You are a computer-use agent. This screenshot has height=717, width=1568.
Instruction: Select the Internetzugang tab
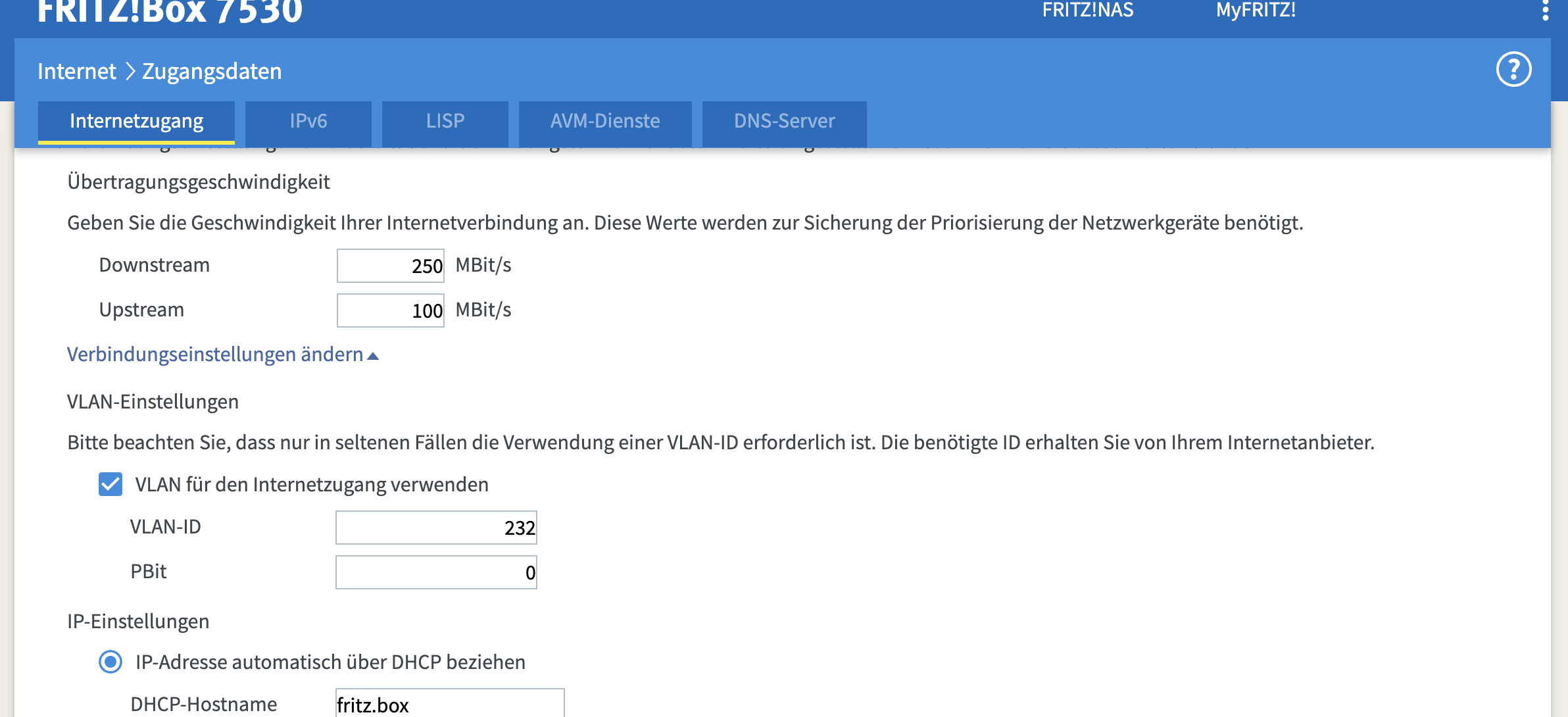(136, 122)
